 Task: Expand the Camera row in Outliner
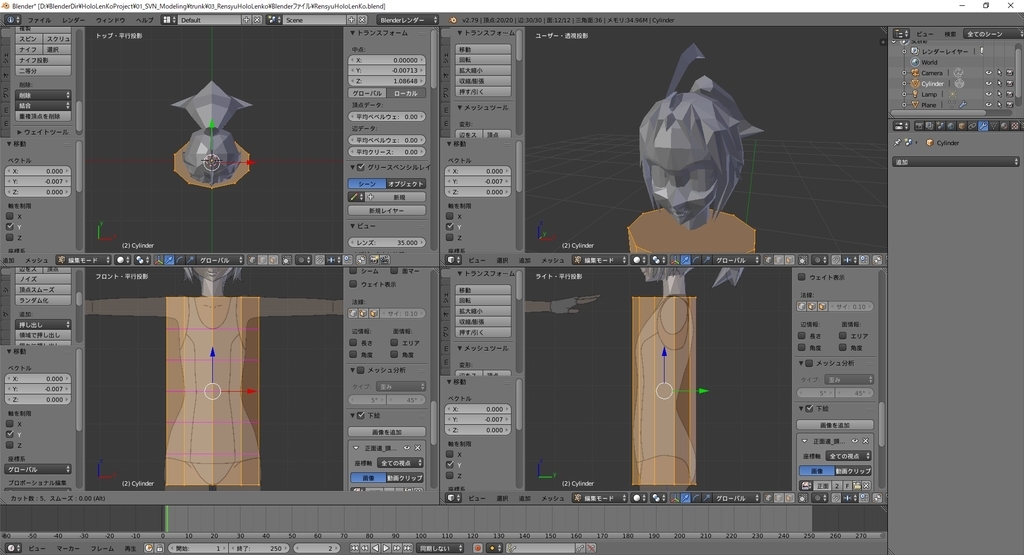point(904,73)
